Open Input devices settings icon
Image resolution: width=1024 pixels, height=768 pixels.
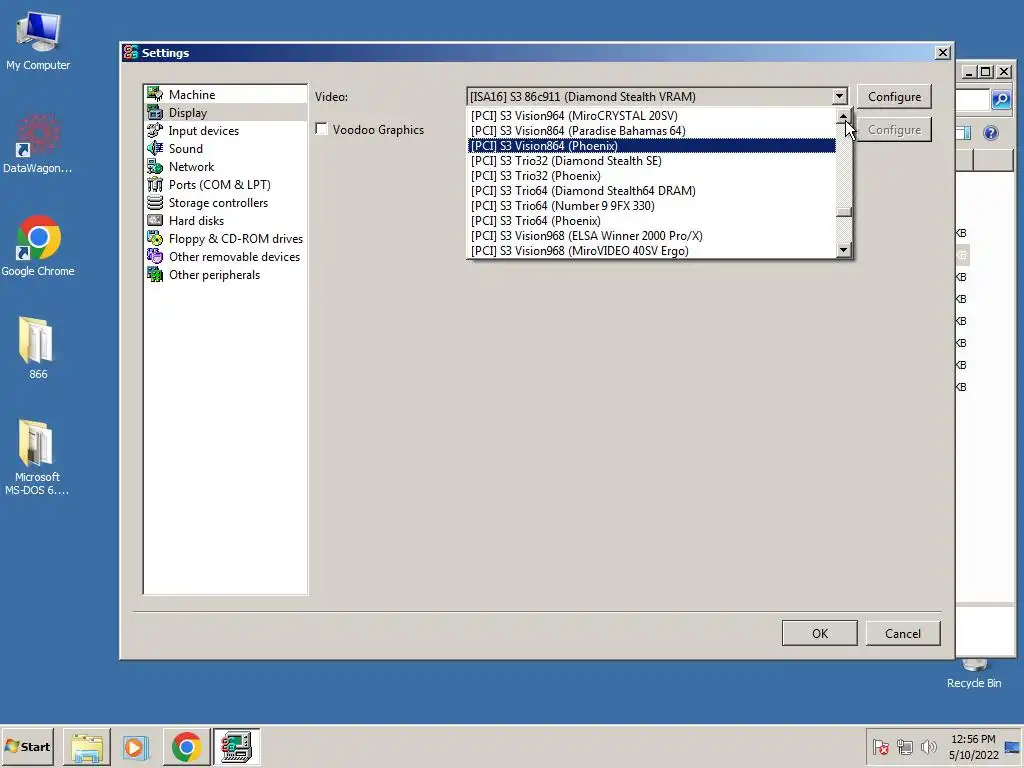pyautogui.click(x=155, y=131)
